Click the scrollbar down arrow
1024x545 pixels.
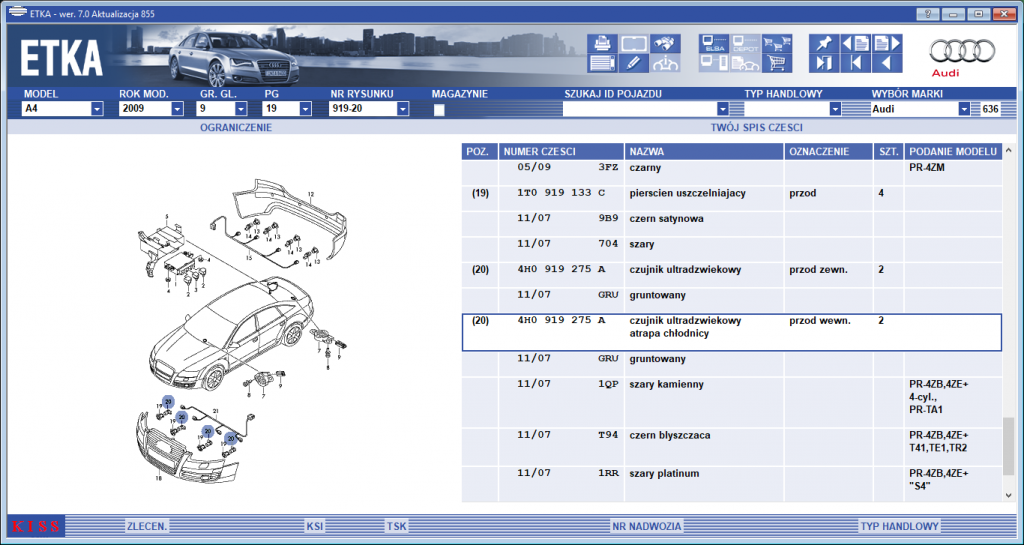[1010, 495]
